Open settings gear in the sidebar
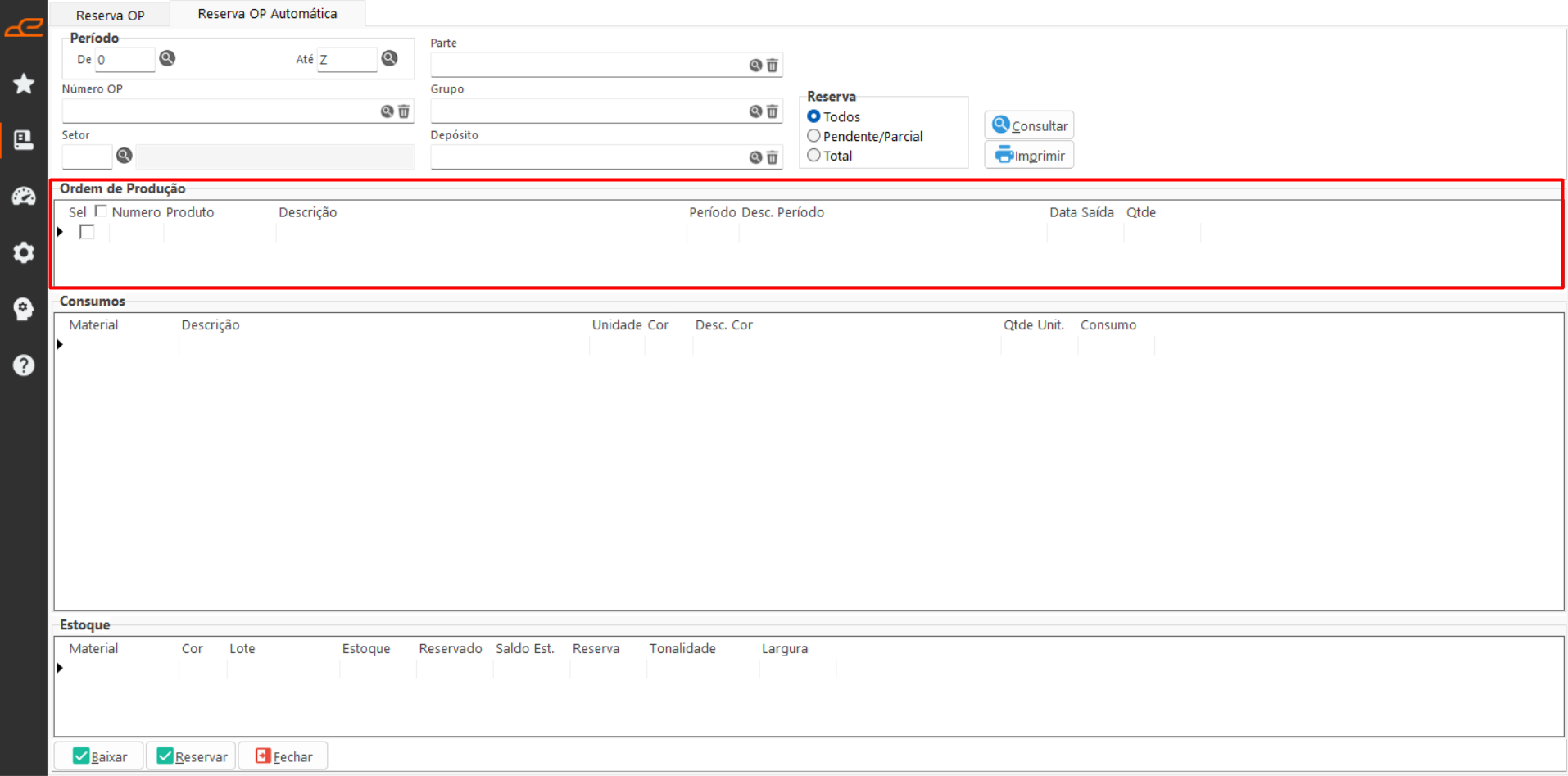1568x776 pixels. [x=24, y=252]
